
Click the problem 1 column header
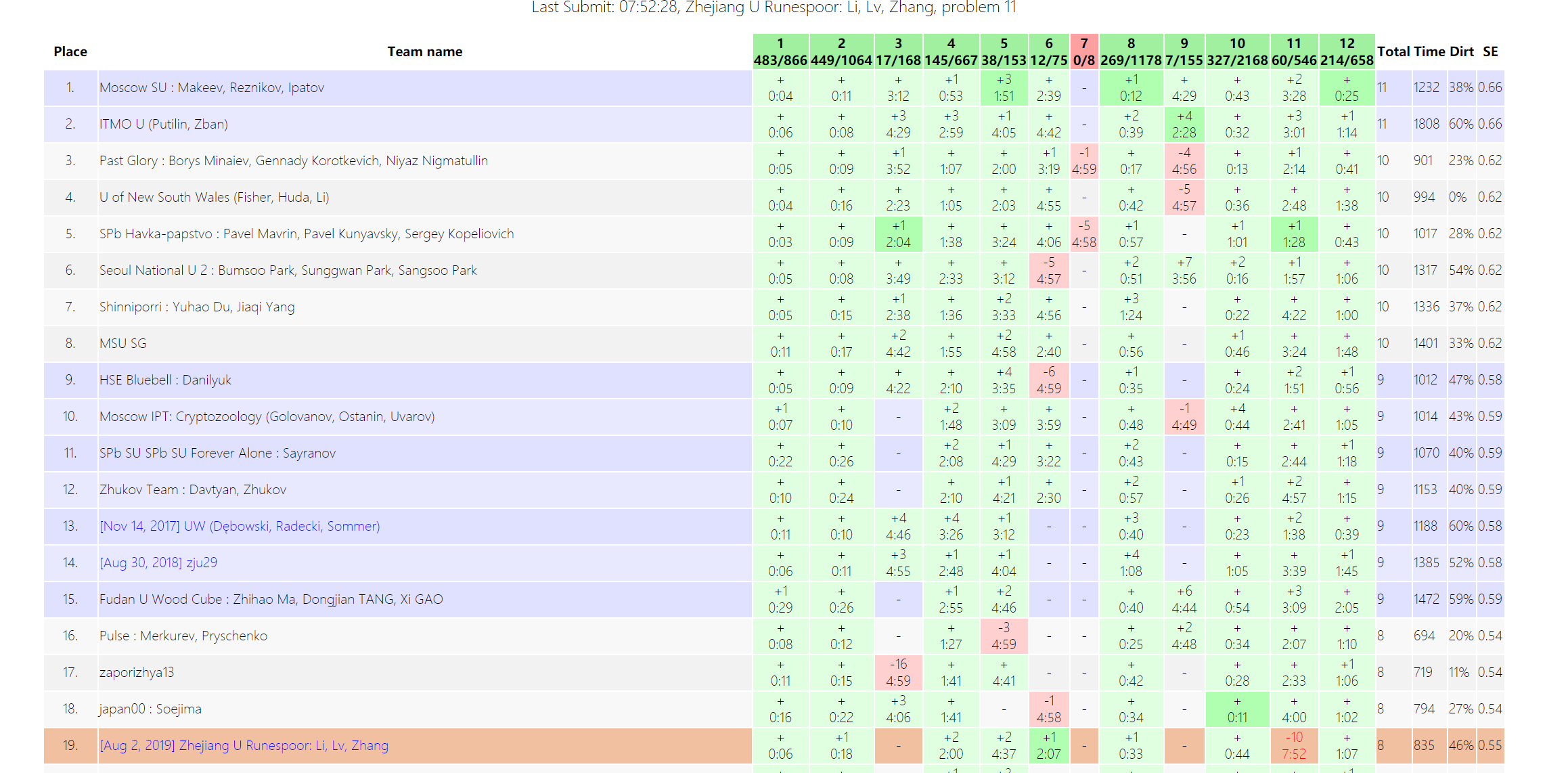[780, 51]
